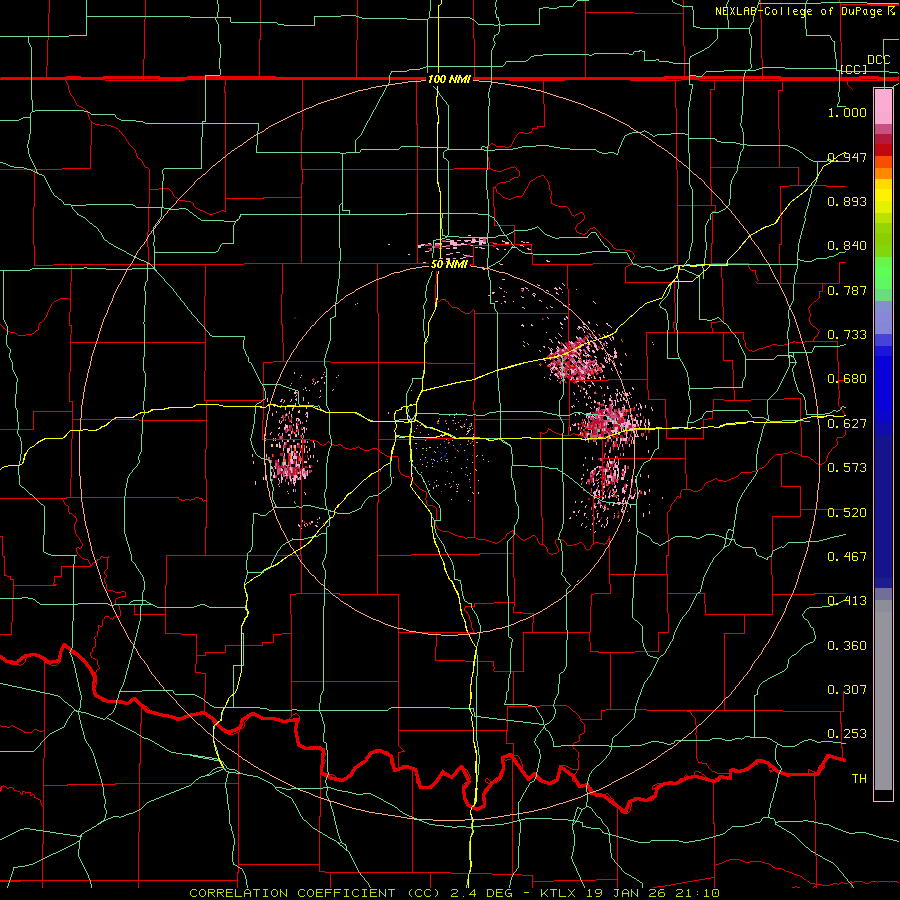Click the [CC] legend unit label

(x=854, y=69)
